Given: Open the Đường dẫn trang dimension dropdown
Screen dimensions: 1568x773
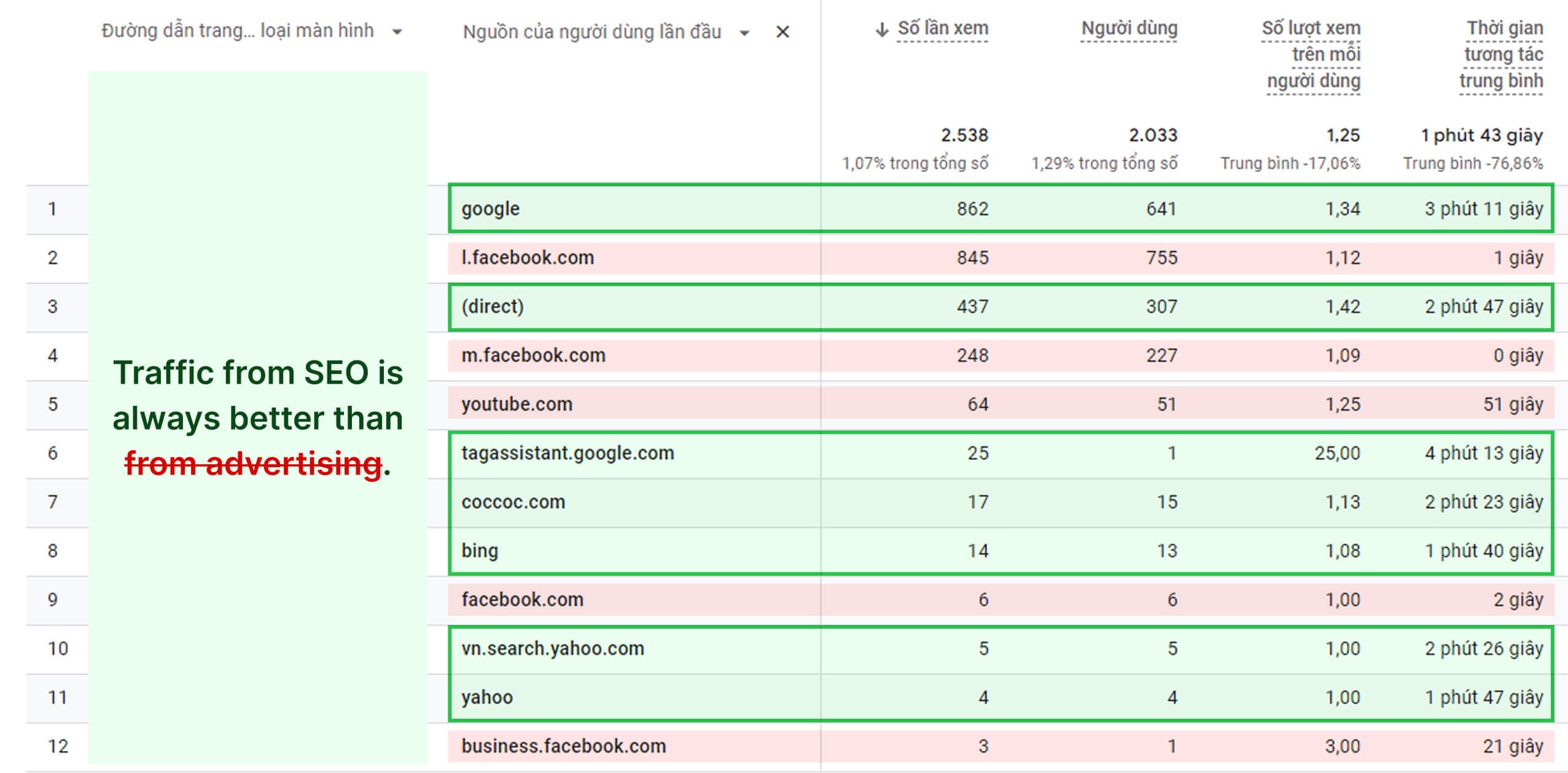Looking at the screenshot, I should coord(397,32).
